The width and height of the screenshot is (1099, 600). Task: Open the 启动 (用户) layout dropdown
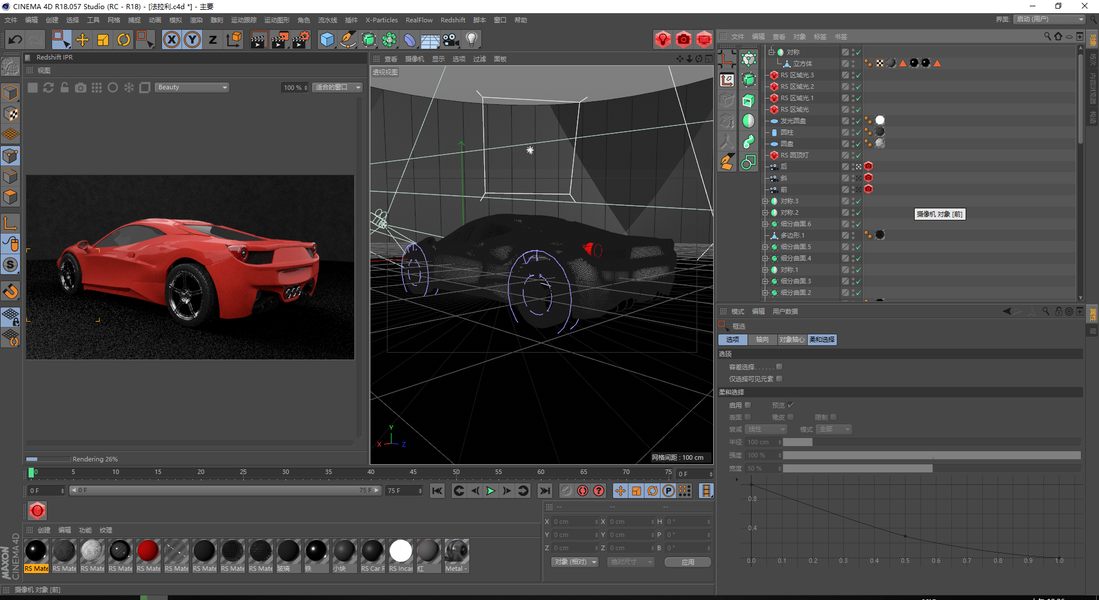[1050, 20]
